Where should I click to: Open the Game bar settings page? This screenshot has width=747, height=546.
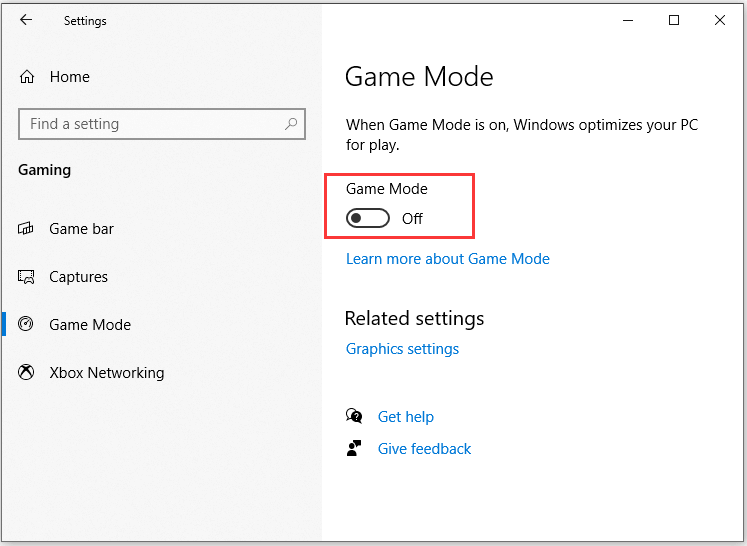81,229
